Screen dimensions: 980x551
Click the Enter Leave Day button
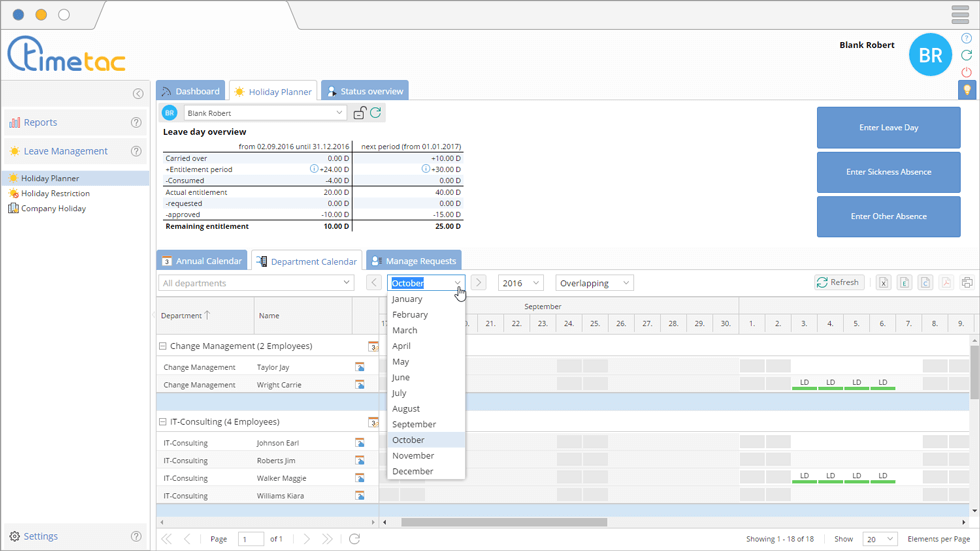[x=888, y=128]
